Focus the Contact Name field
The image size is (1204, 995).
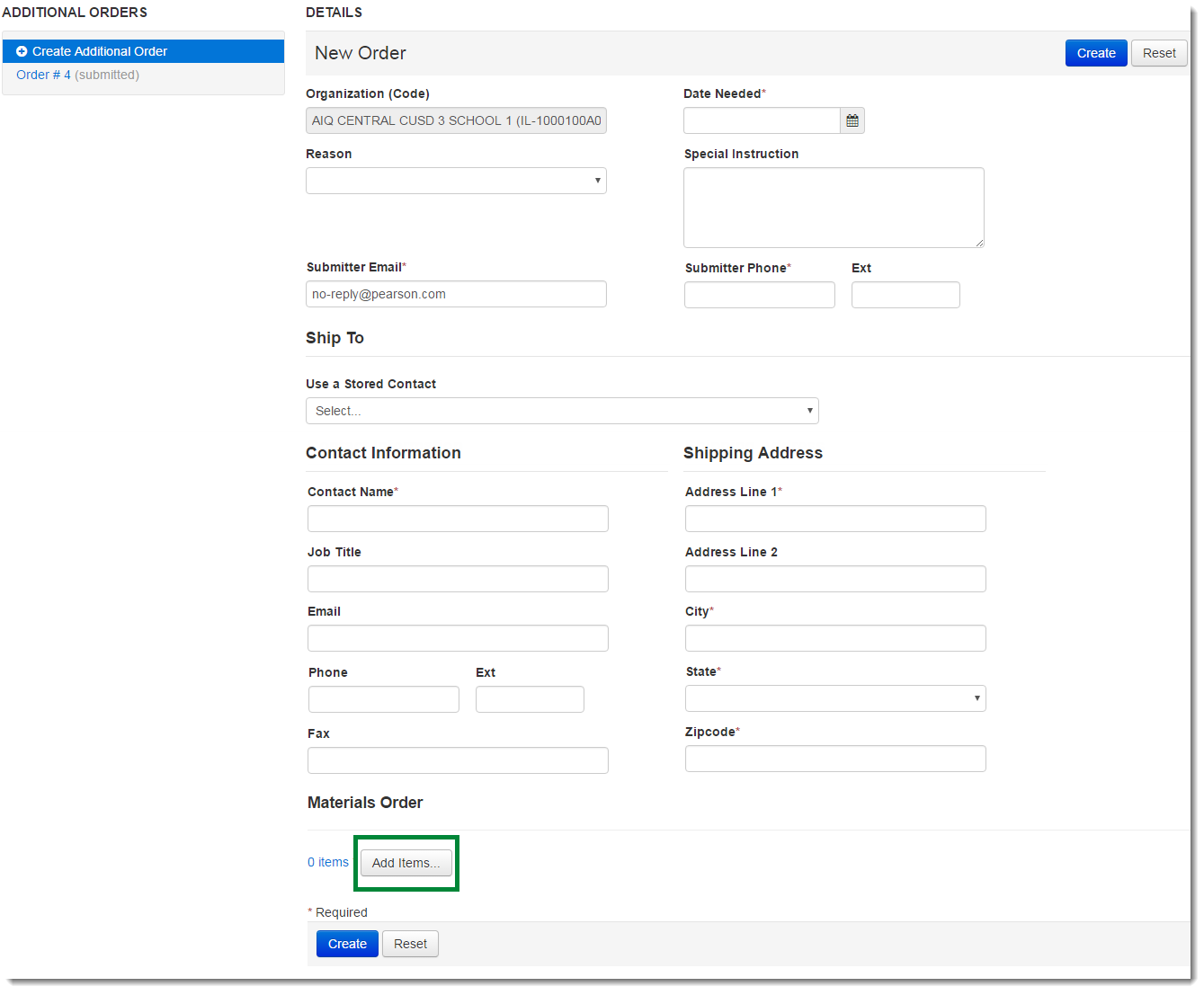458,519
